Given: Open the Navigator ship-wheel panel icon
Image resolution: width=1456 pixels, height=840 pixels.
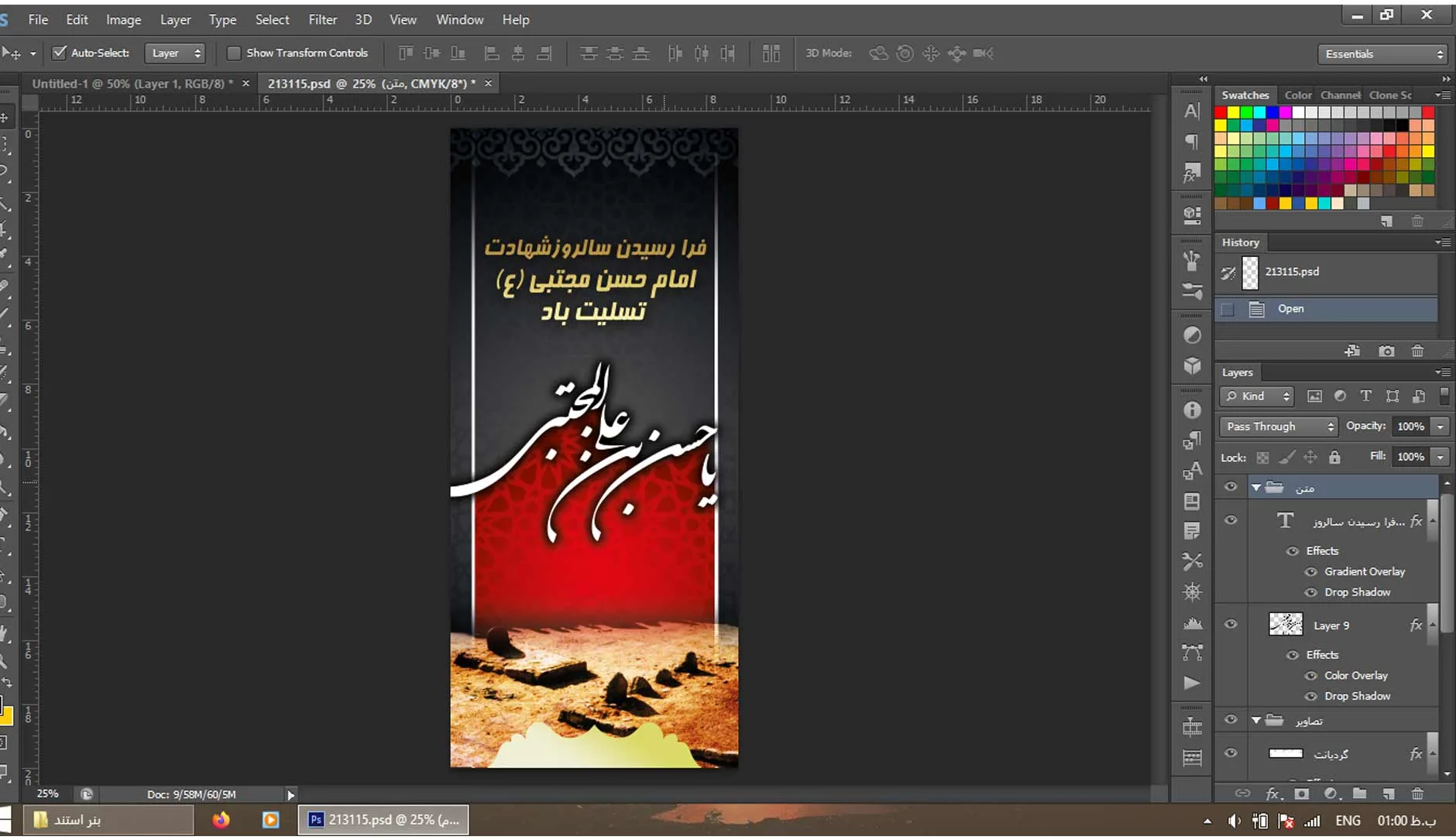Looking at the screenshot, I should tap(1192, 592).
